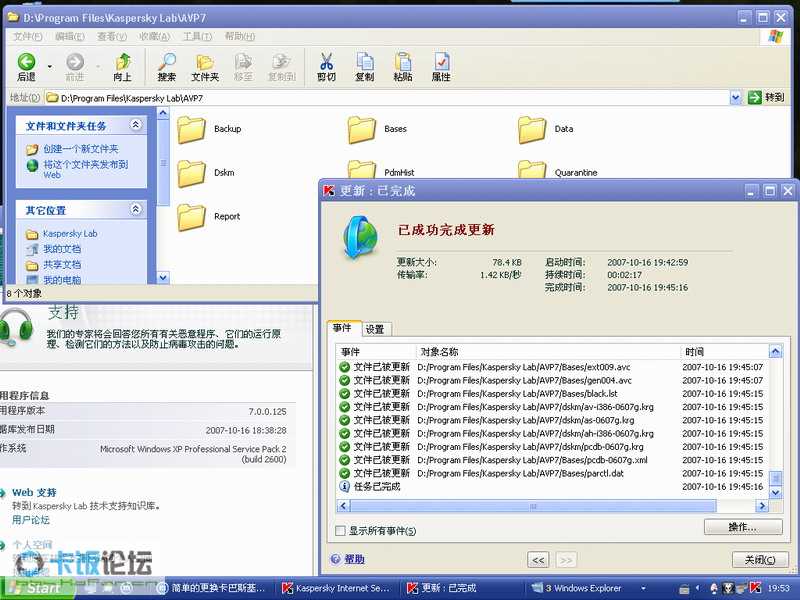Image resolution: width=800 pixels, height=600 pixels.
Task: Collapse the 文件和文件夹任务 panel
Action: coord(136,124)
